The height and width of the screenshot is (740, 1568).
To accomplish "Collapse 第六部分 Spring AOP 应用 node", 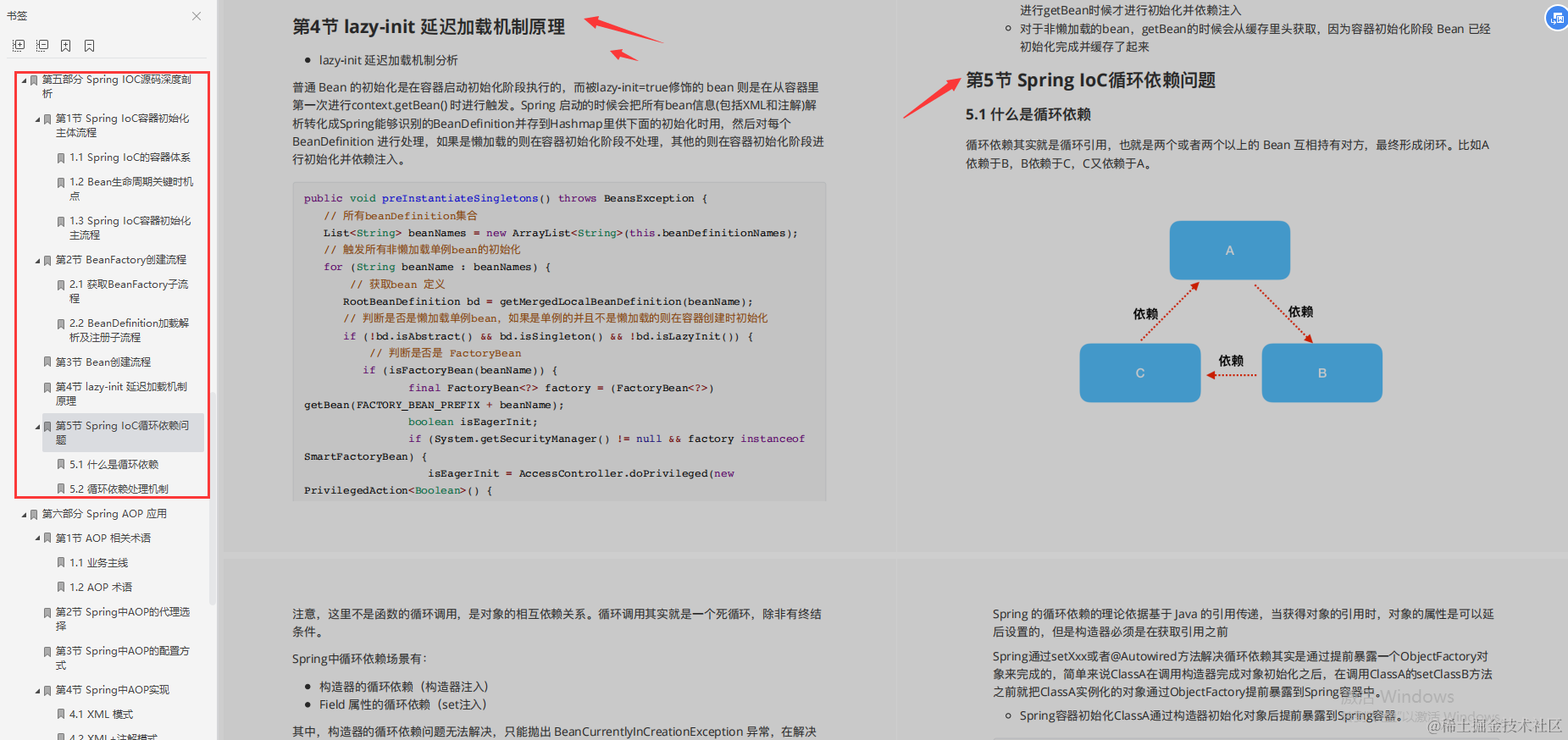I will click(24, 515).
